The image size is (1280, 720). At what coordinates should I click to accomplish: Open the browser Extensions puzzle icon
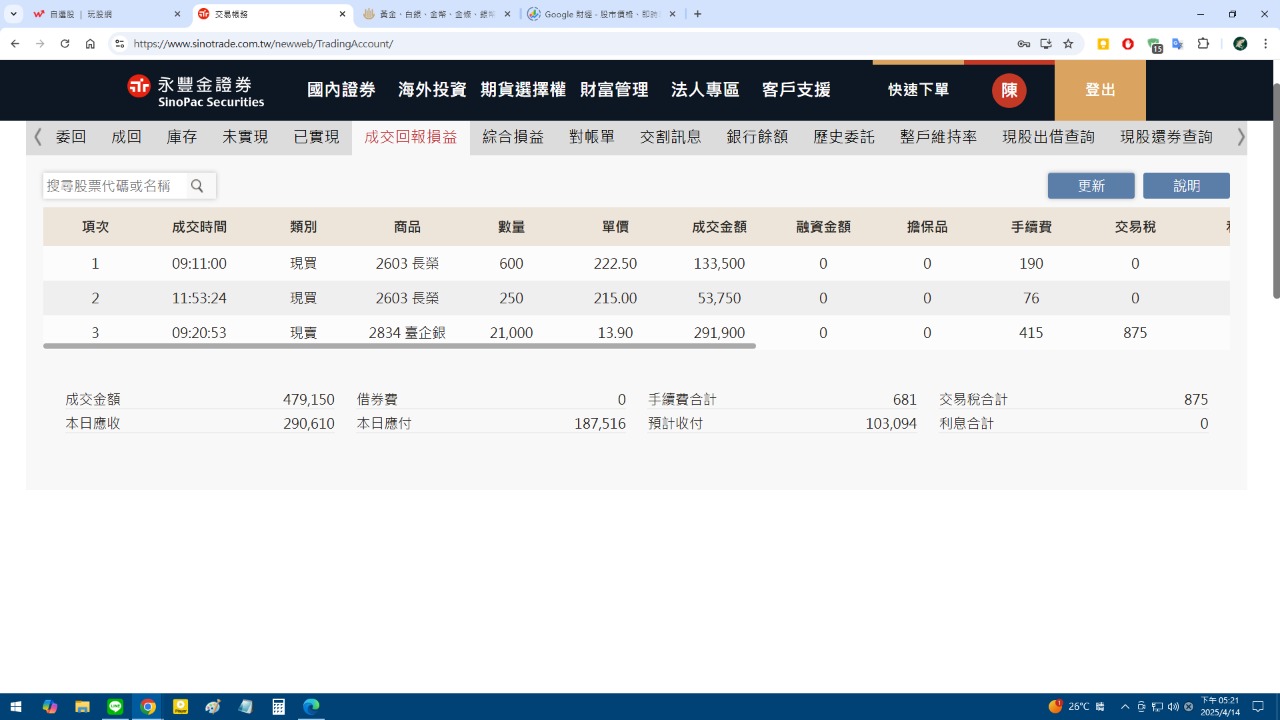click(x=1203, y=44)
